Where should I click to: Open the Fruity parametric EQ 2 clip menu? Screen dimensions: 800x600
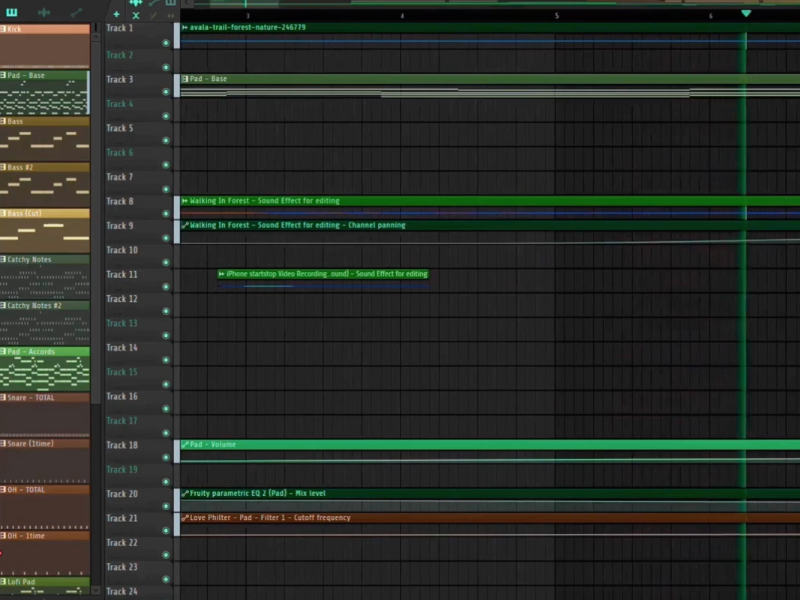point(185,493)
